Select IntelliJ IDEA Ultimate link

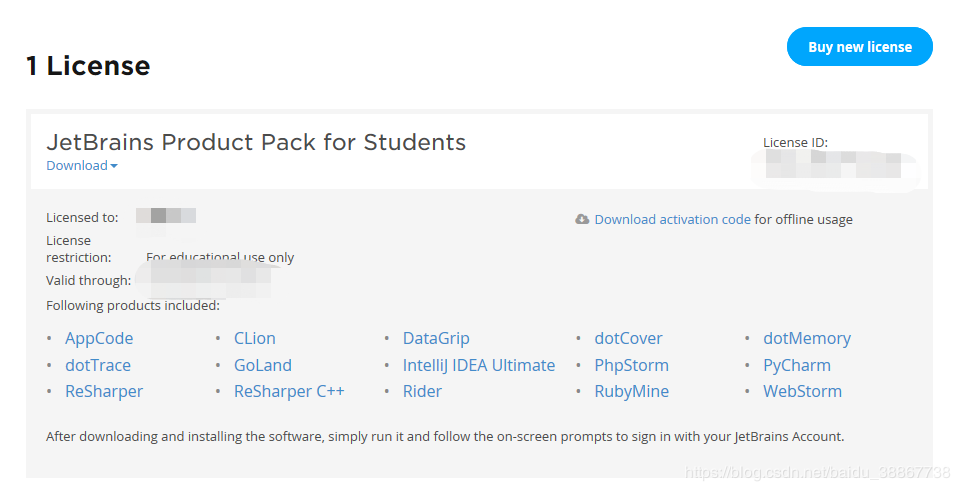479,365
